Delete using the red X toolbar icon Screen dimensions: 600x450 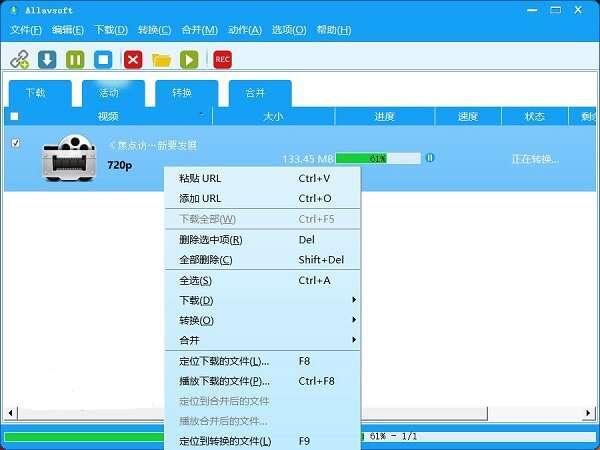click(133, 59)
